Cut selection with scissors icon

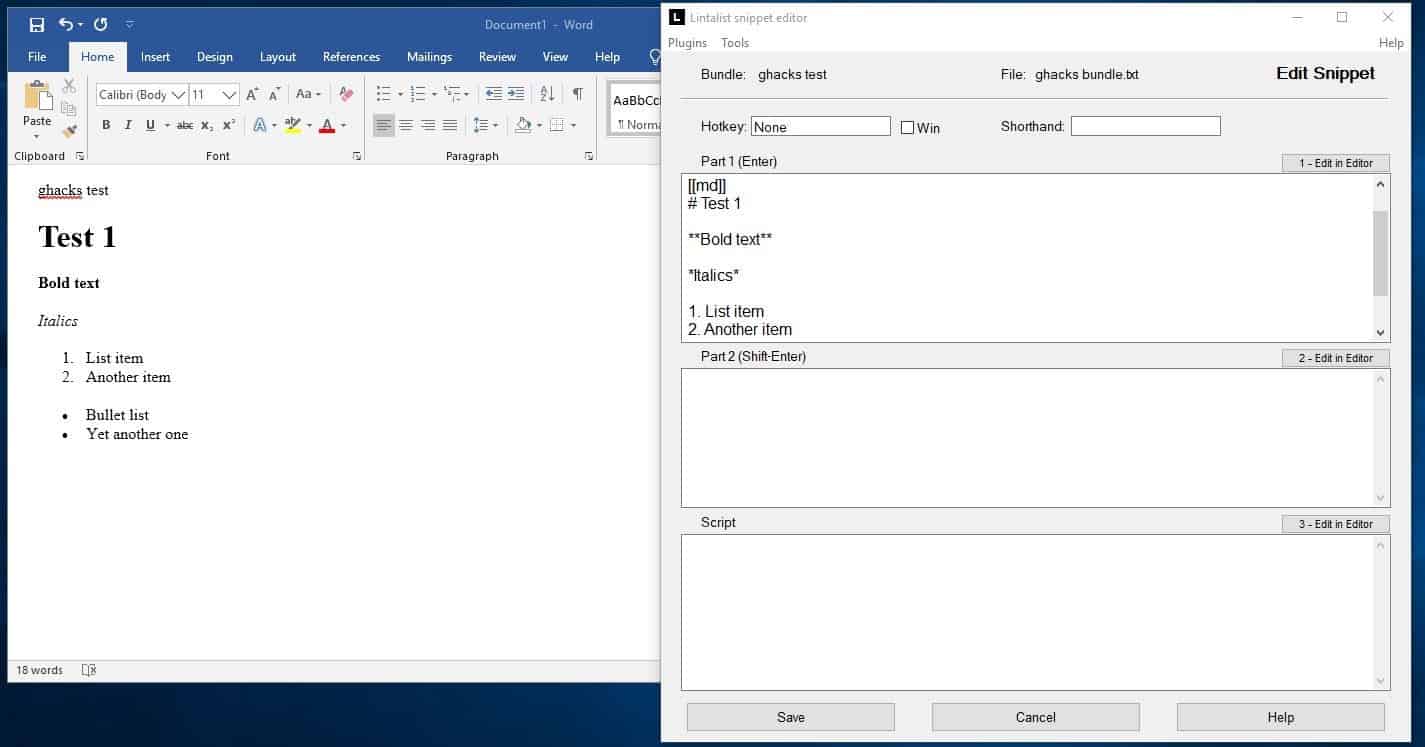click(x=69, y=86)
